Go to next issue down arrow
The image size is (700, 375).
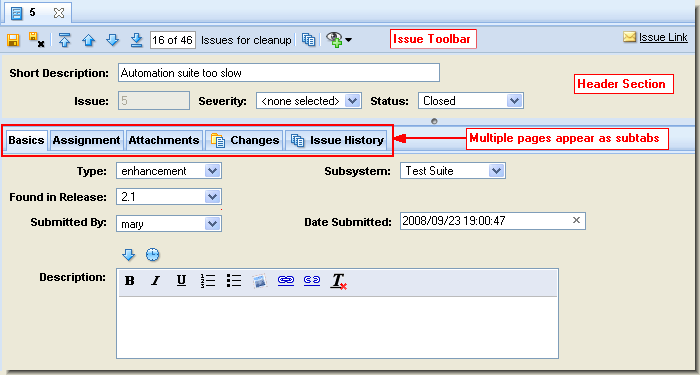pyautogui.click(x=112, y=40)
